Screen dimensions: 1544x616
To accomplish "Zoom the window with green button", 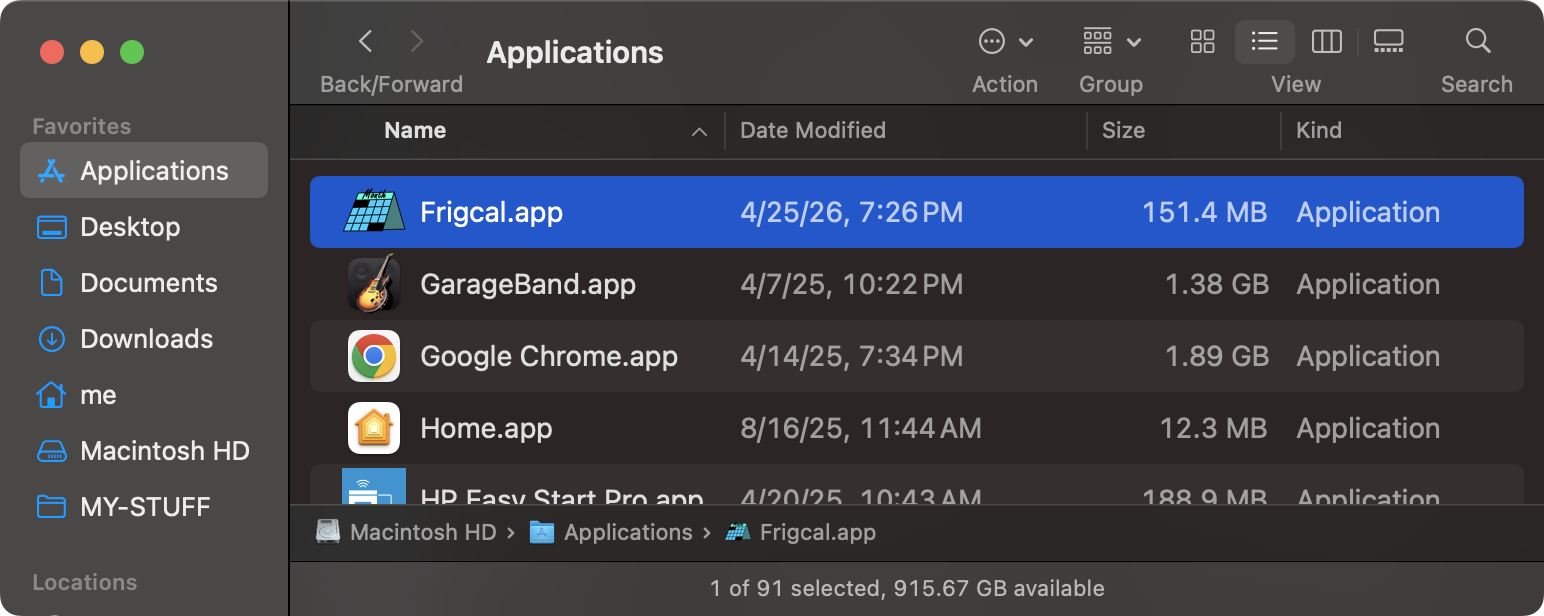I will point(132,52).
